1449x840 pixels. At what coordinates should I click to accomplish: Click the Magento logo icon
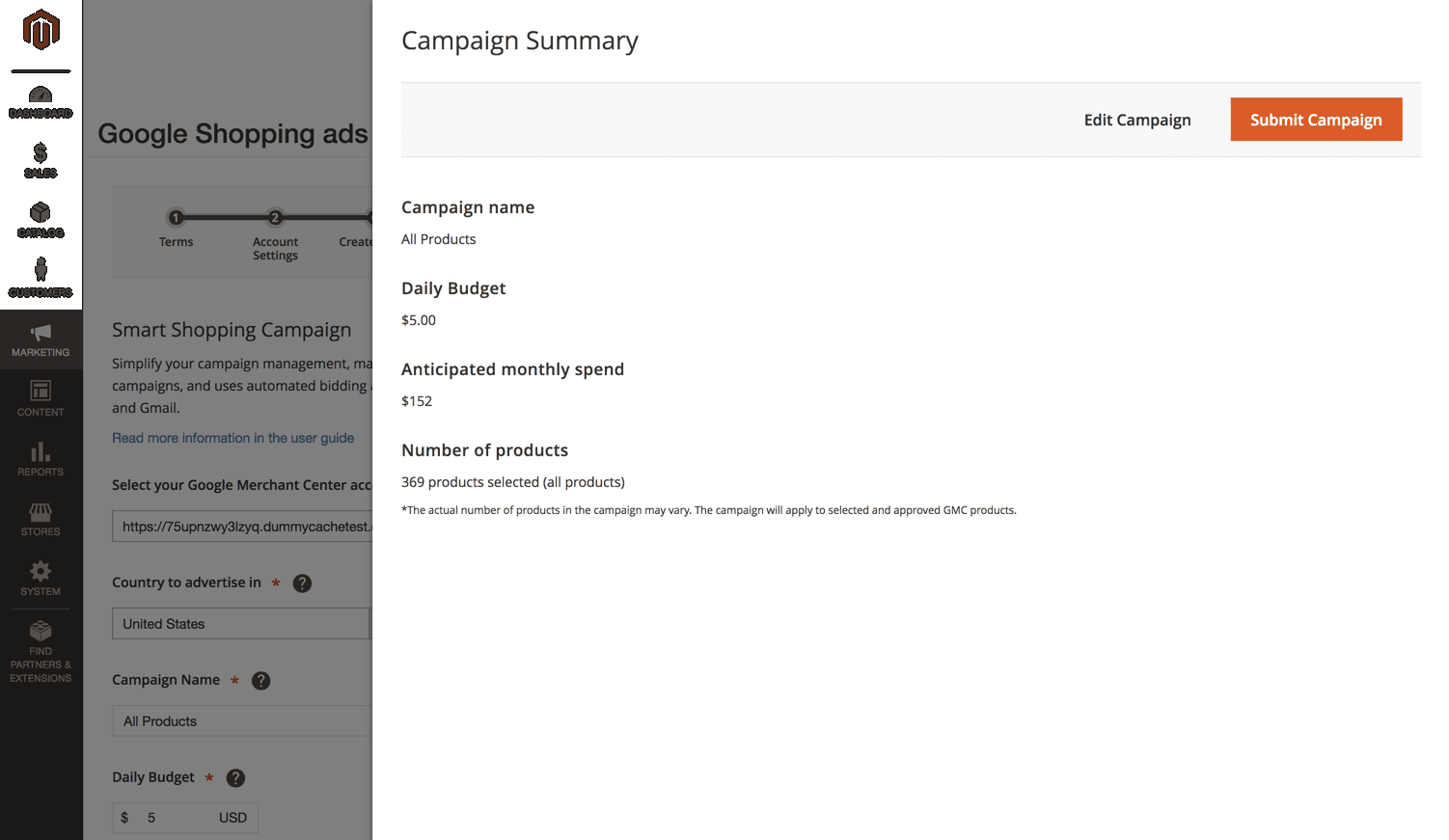click(x=41, y=30)
